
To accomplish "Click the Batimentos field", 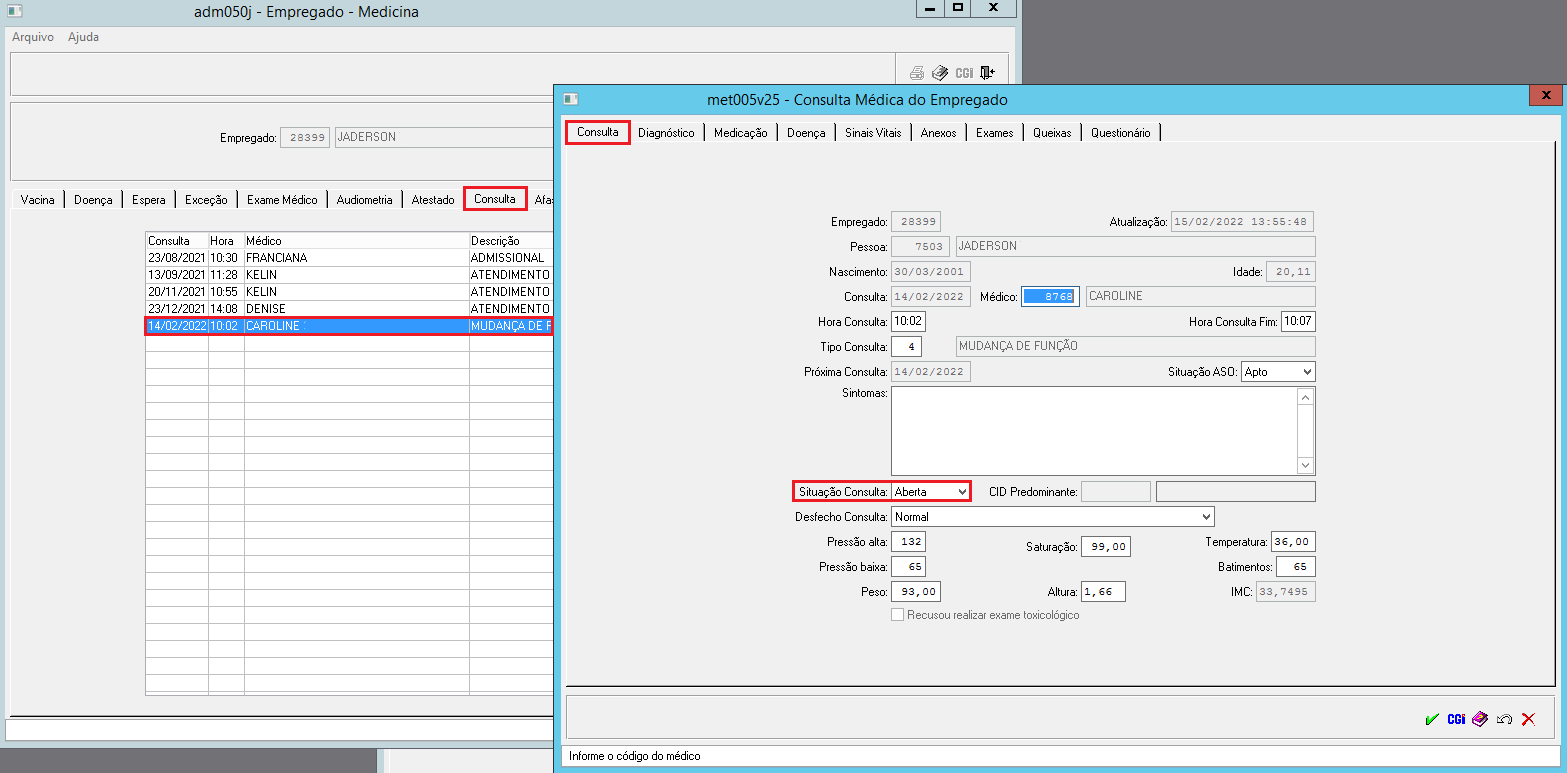I will coord(1296,566).
